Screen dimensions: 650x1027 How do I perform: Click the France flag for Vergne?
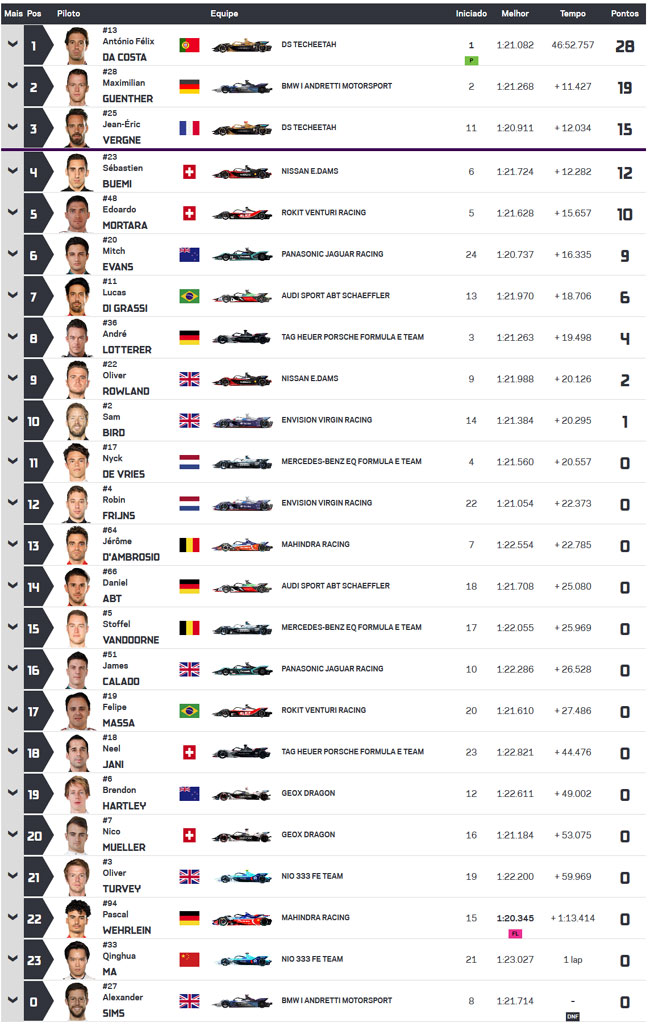tap(189, 128)
